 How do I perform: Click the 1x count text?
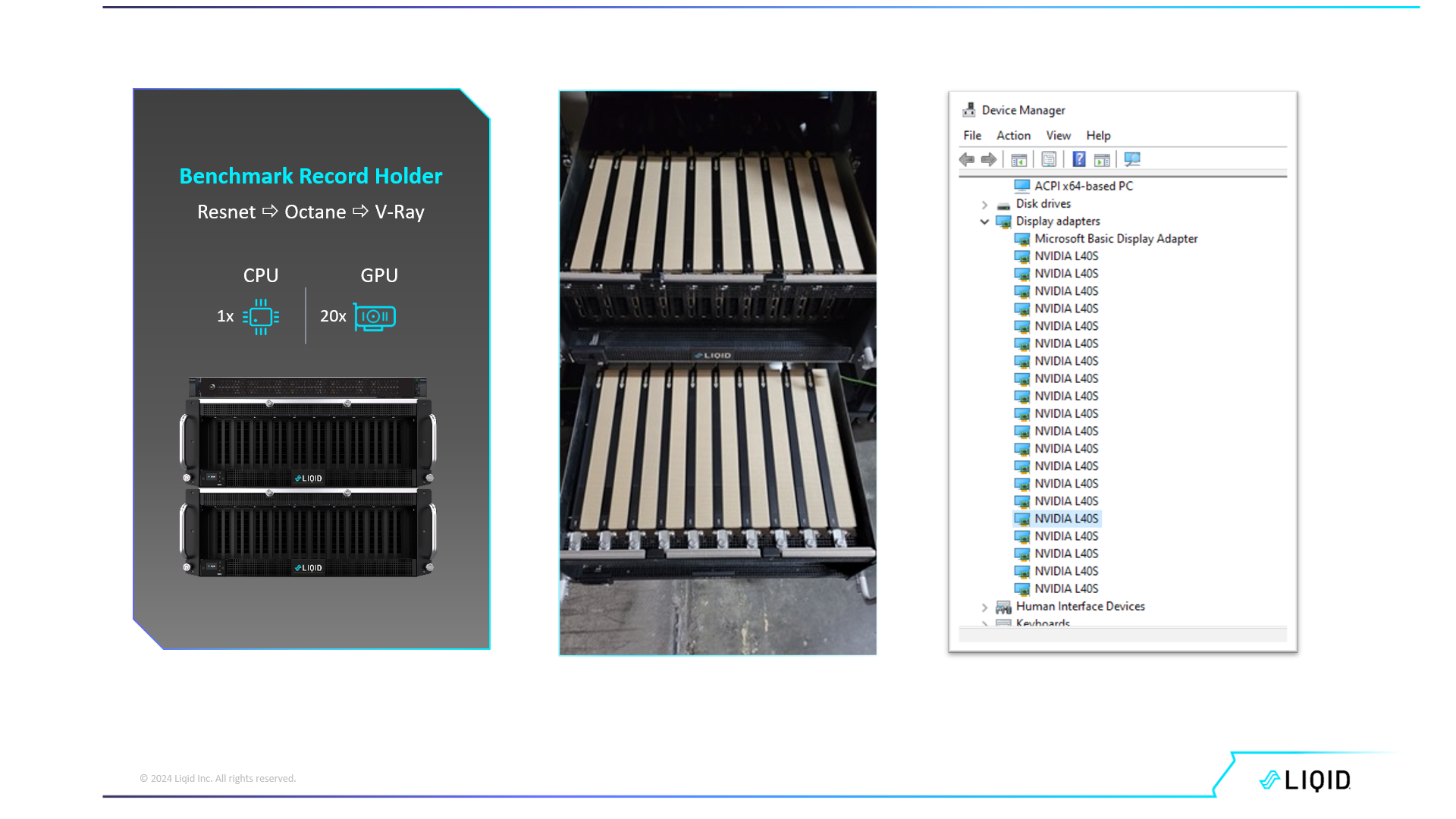tap(225, 316)
